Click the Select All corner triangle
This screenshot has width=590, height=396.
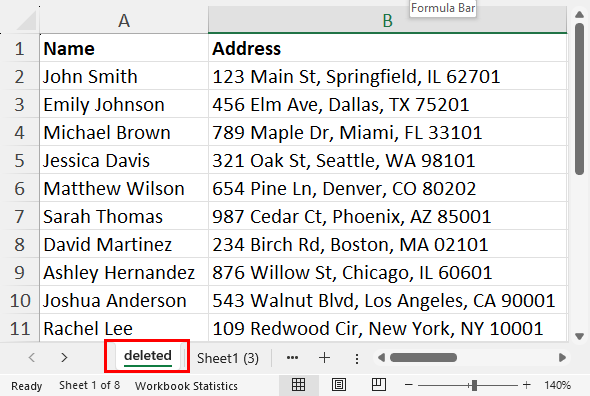pyautogui.click(x=26, y=20)
